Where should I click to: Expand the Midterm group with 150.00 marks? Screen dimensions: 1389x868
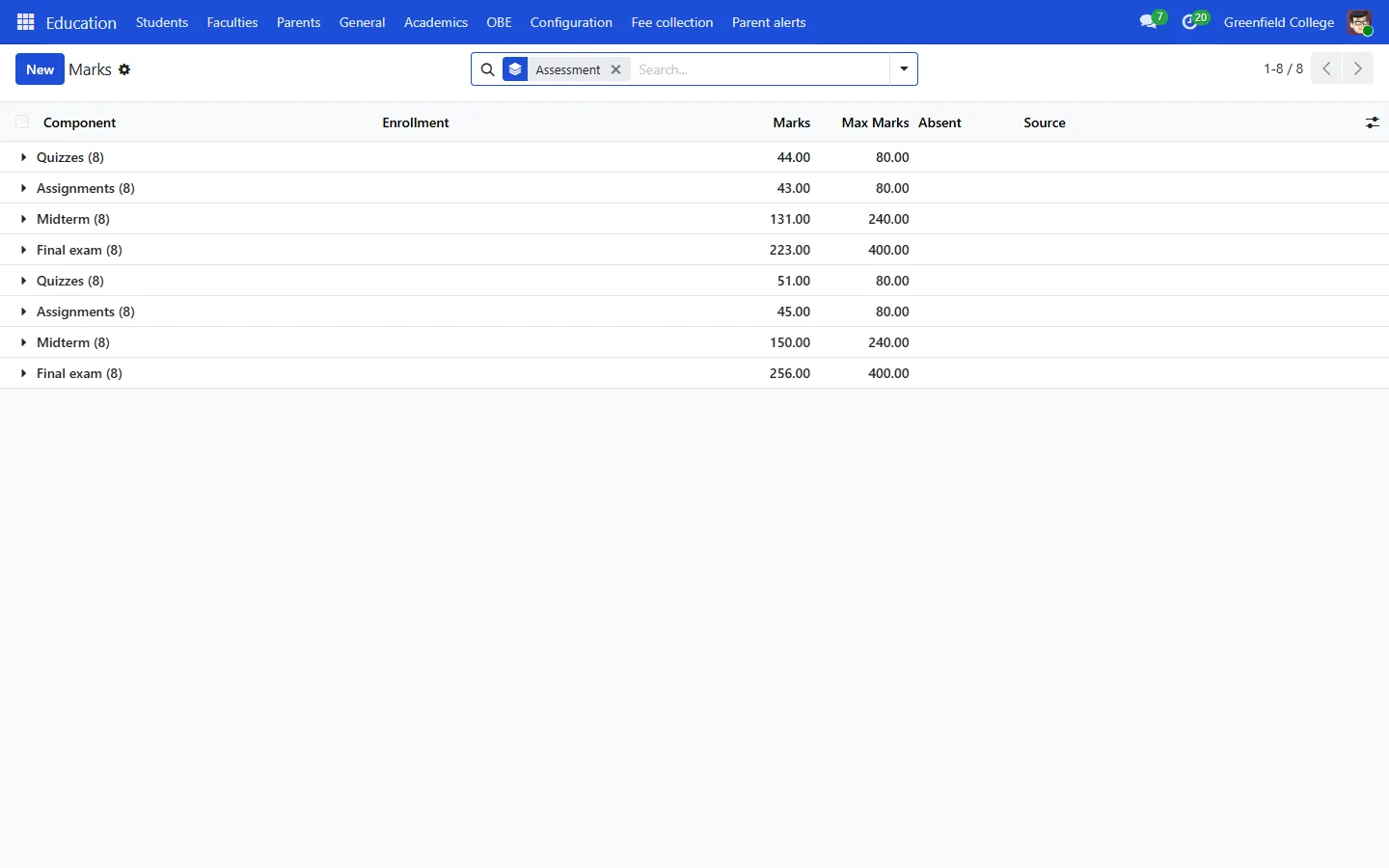pos(694,342)
